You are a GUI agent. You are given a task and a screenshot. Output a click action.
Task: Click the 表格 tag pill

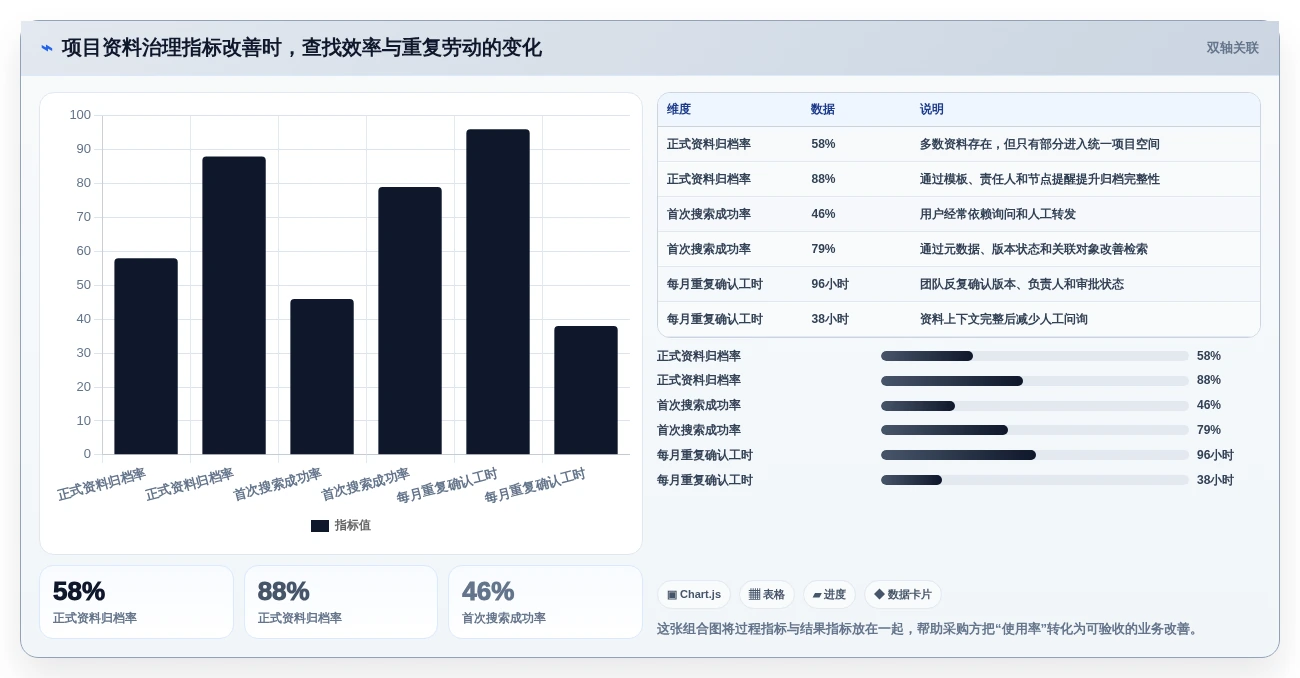click(767, 594)
